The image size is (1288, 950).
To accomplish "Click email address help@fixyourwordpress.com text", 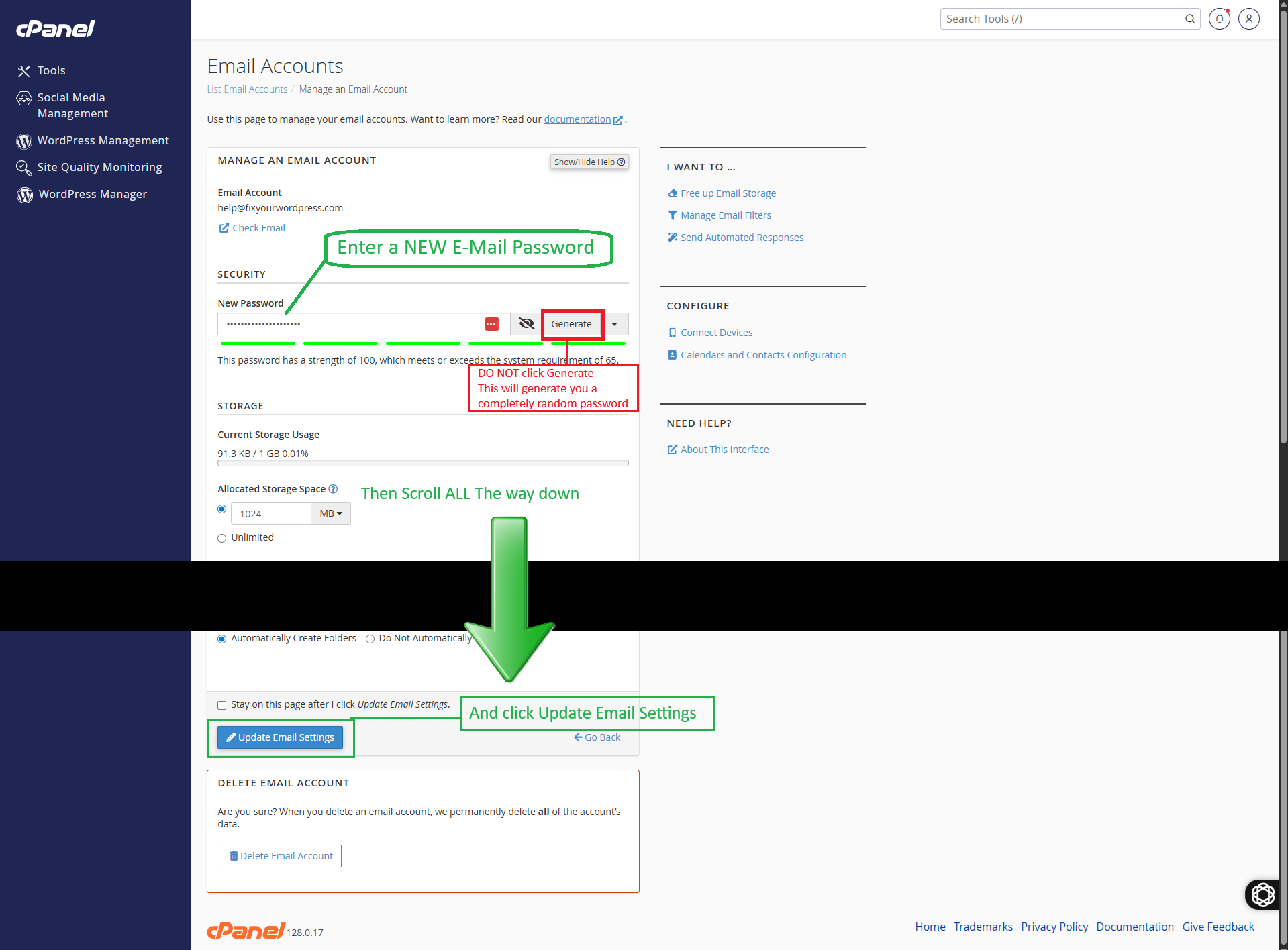I will (x=280, y=208).
